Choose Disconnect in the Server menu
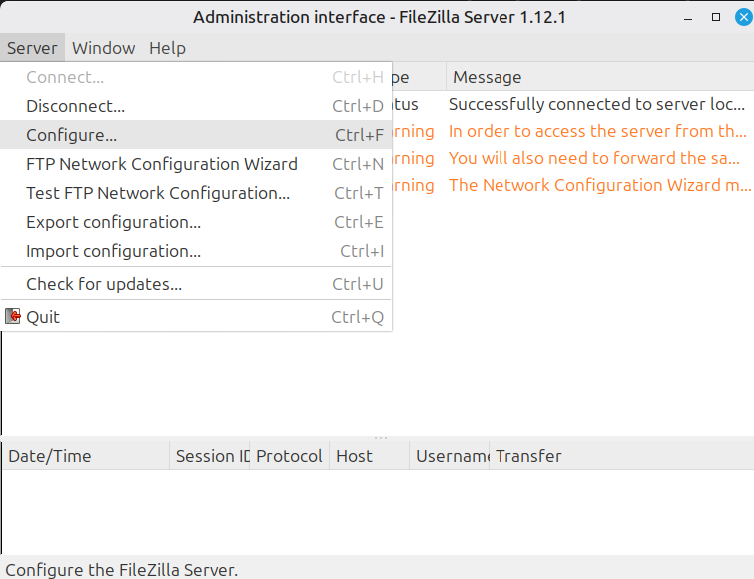Viewport: 754px width, 579px height. 75,106
